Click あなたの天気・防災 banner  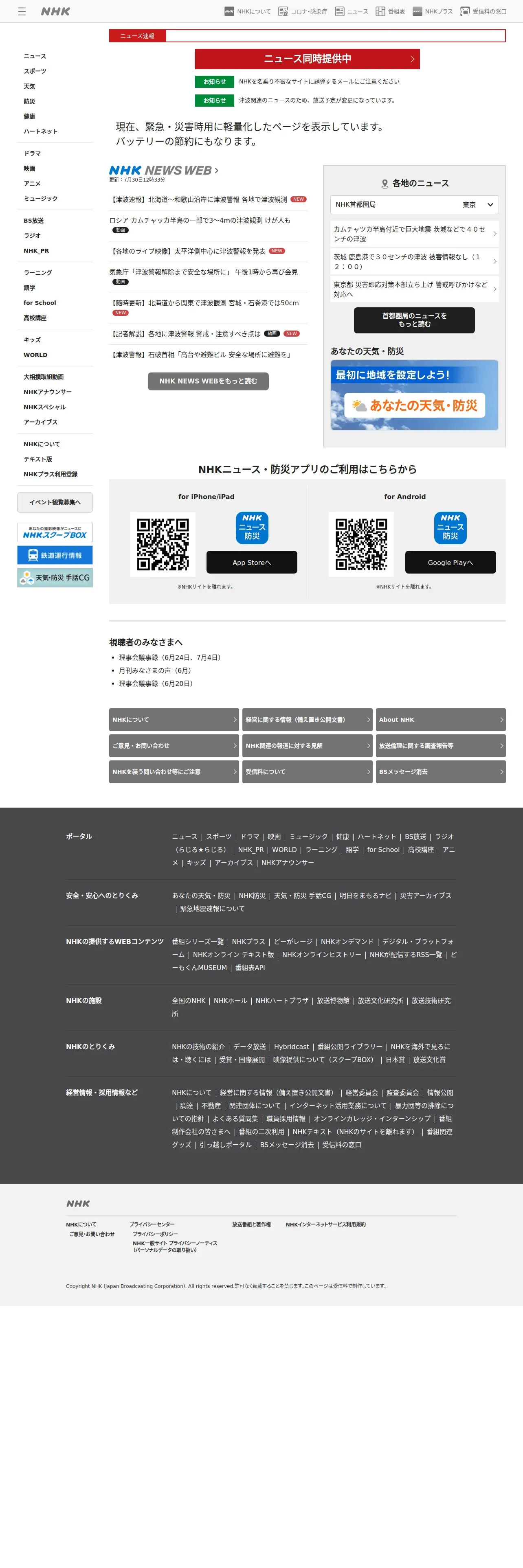click(414, 395)
